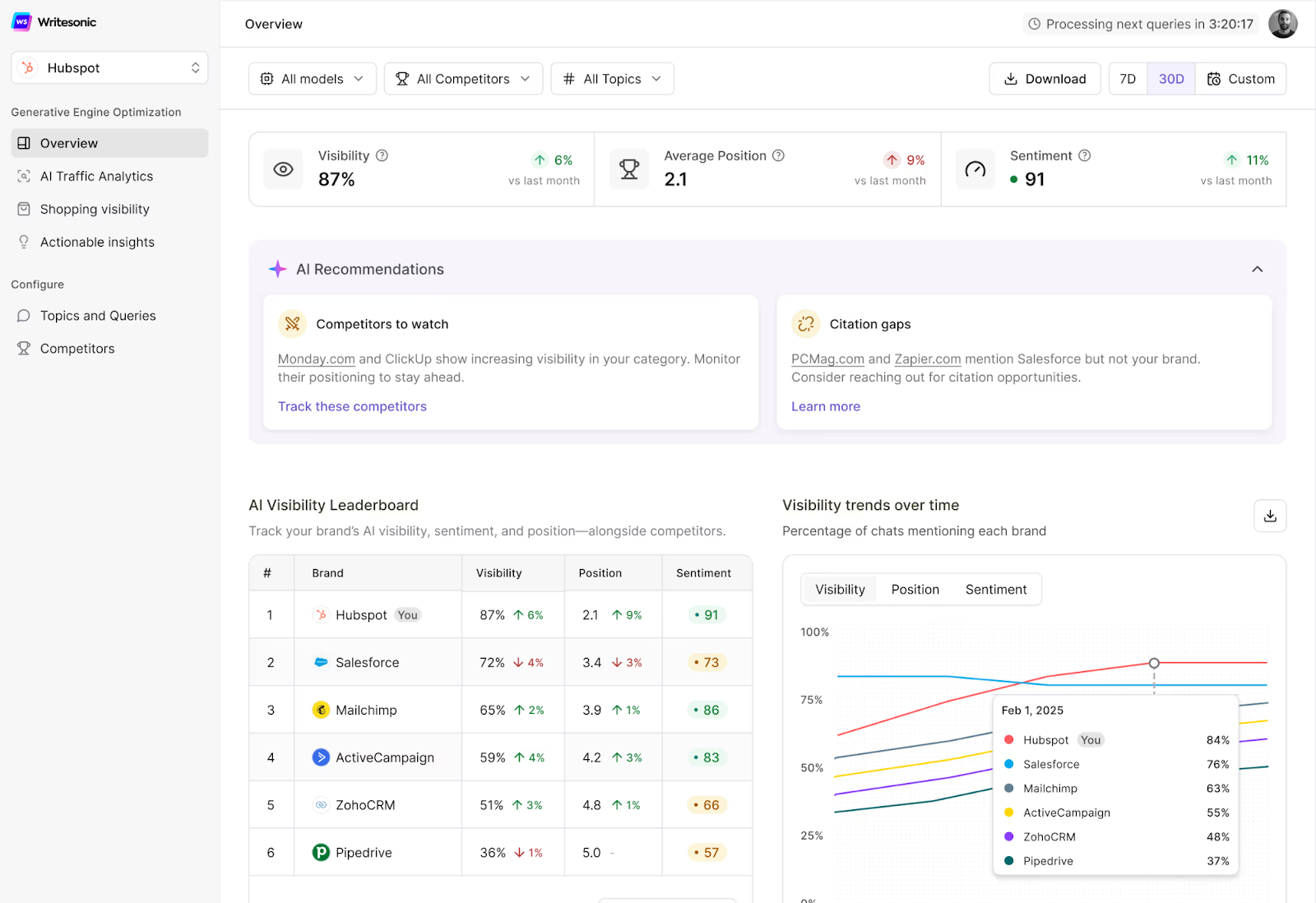Open the Competitors configuration page
Screen dimensions: 1316x903
click(76, 348)
